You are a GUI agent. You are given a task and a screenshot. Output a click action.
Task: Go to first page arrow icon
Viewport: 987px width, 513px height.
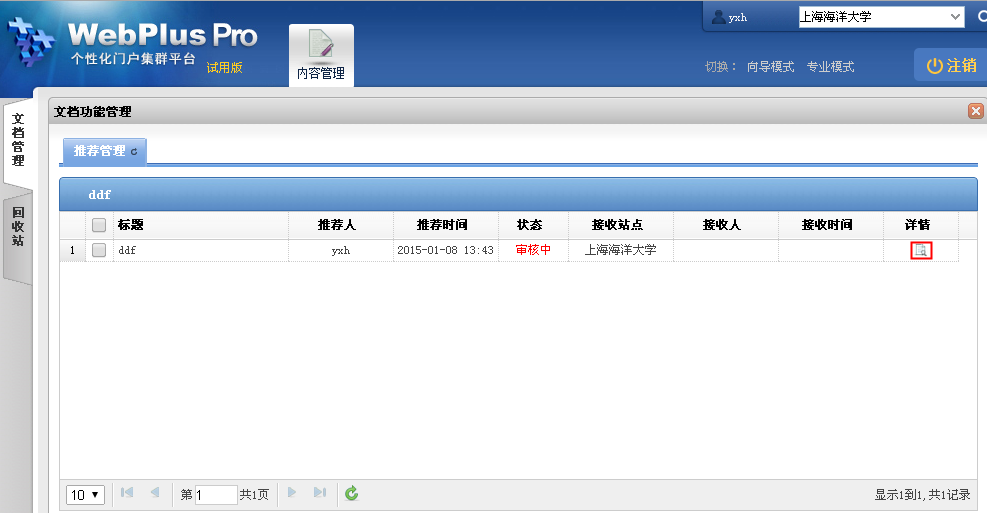point(127,493)
